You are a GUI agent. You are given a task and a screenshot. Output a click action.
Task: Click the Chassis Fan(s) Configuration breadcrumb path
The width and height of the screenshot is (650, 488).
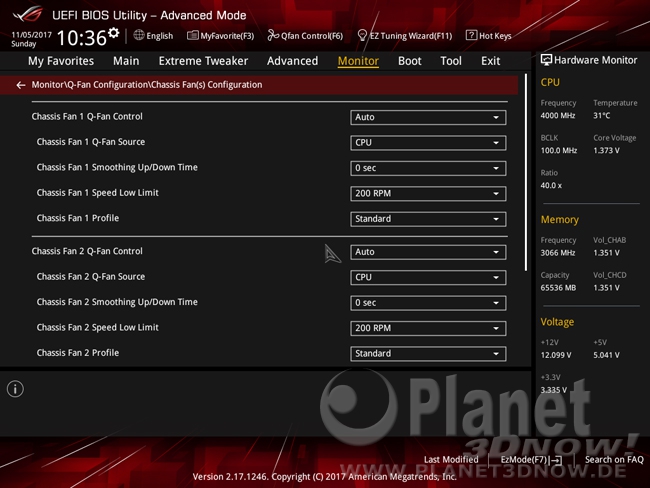(147, 85)
